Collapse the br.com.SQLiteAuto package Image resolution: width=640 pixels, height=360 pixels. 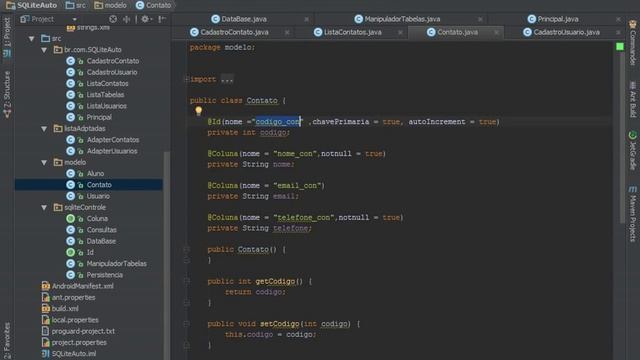(x=44, y=50)
